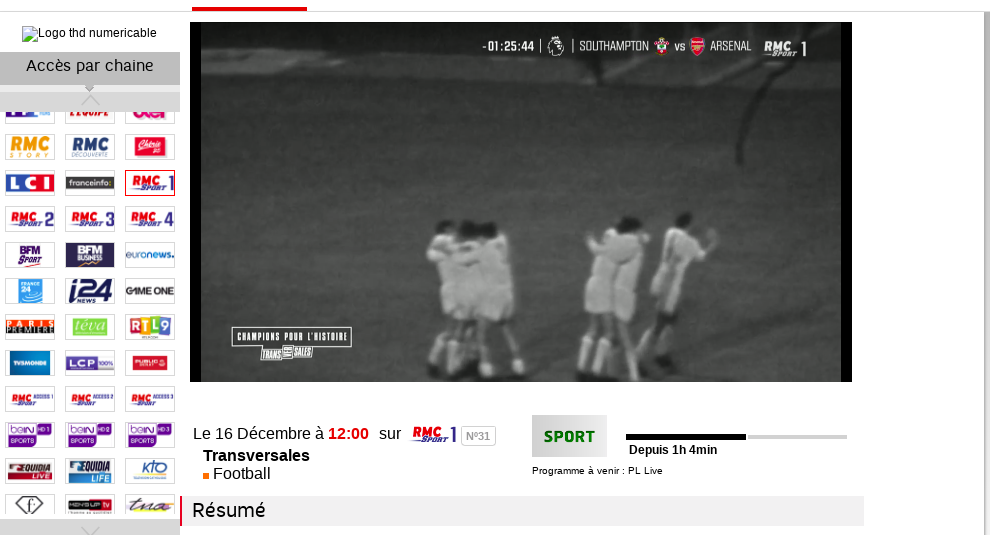Switch to RMC Sport 4

(150, 219)
